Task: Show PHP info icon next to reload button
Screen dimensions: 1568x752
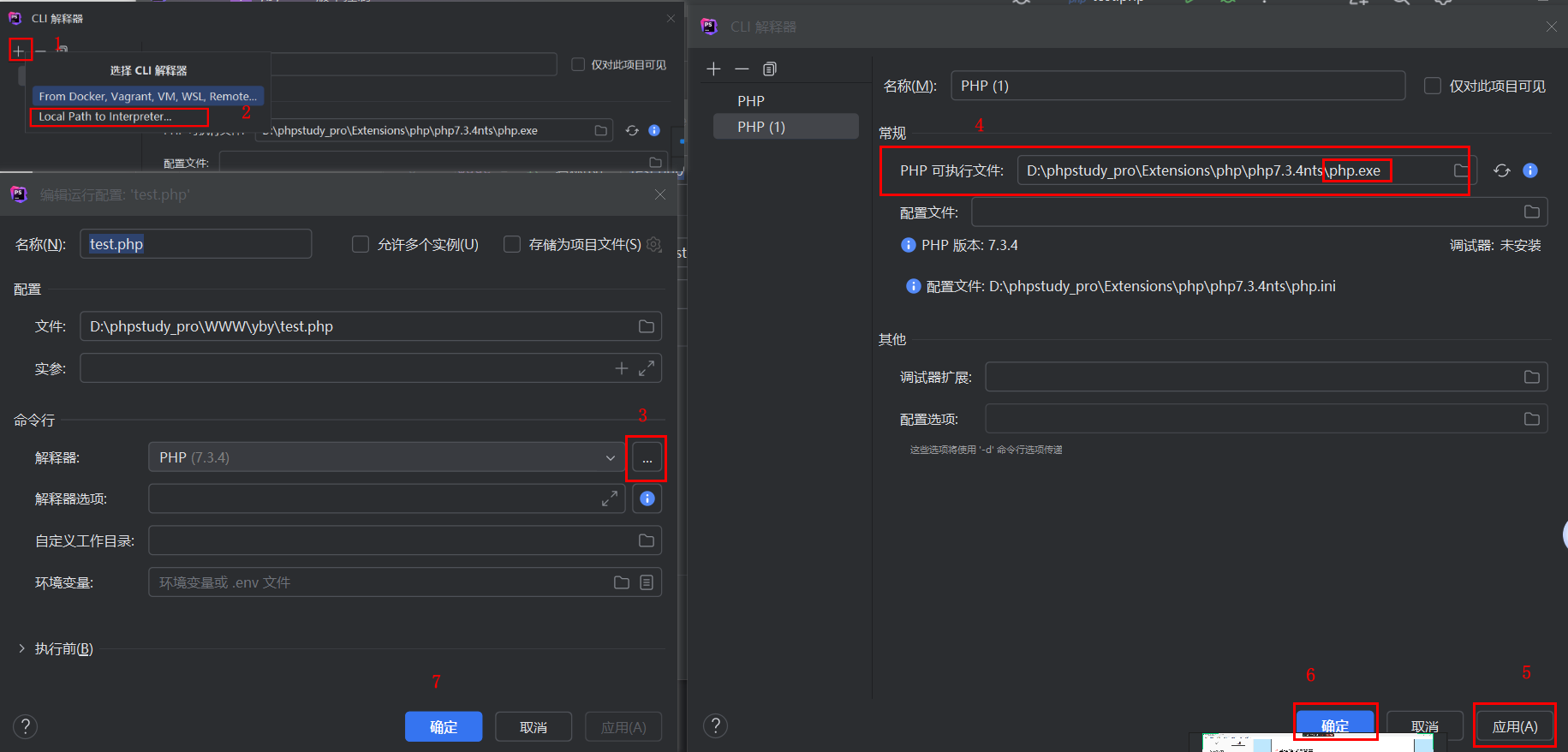Action: [1530, 170]
